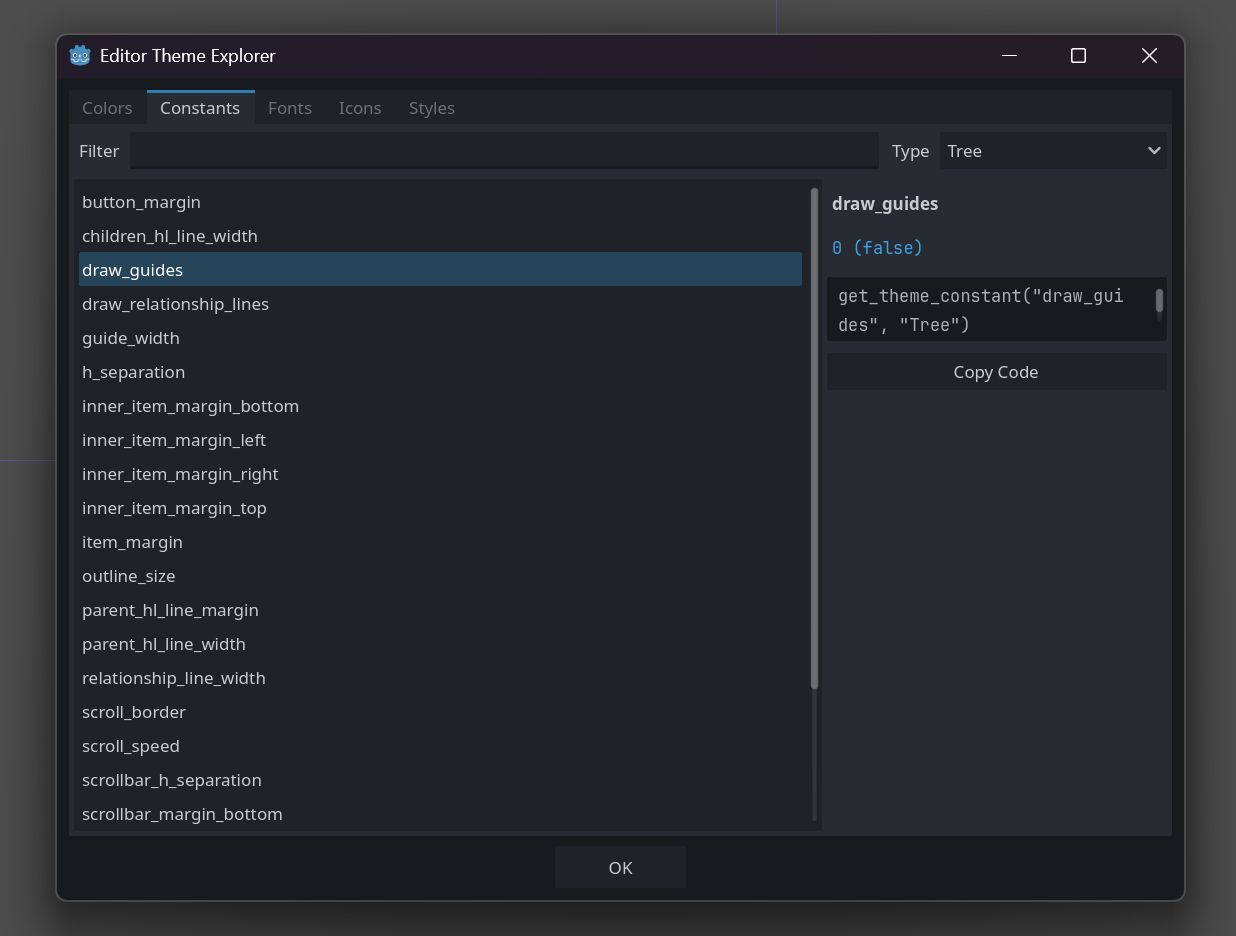
Task: Confirm with the OK button
Action: click(620, 867)
